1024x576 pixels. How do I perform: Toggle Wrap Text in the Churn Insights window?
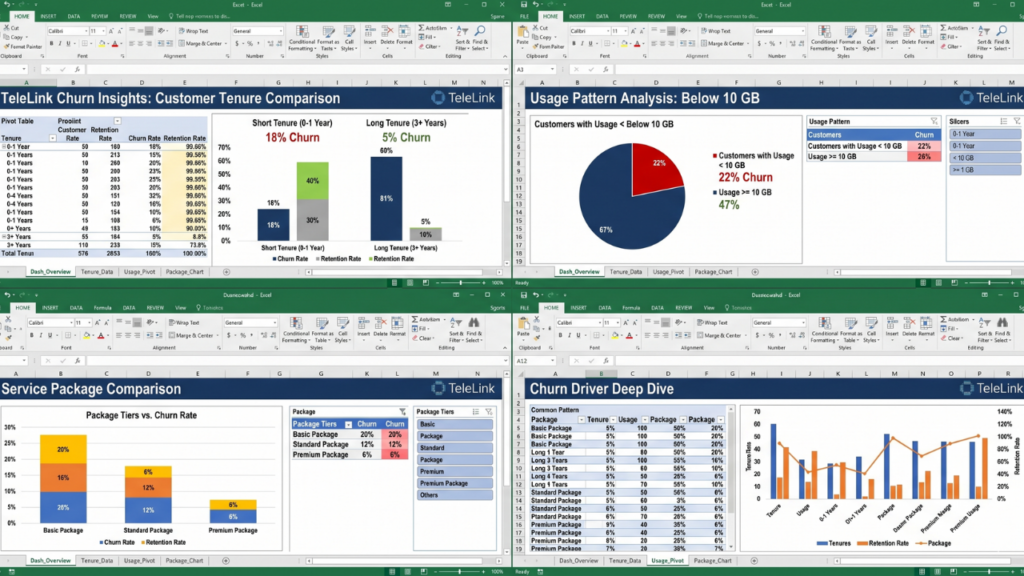[x=193, y=31]
